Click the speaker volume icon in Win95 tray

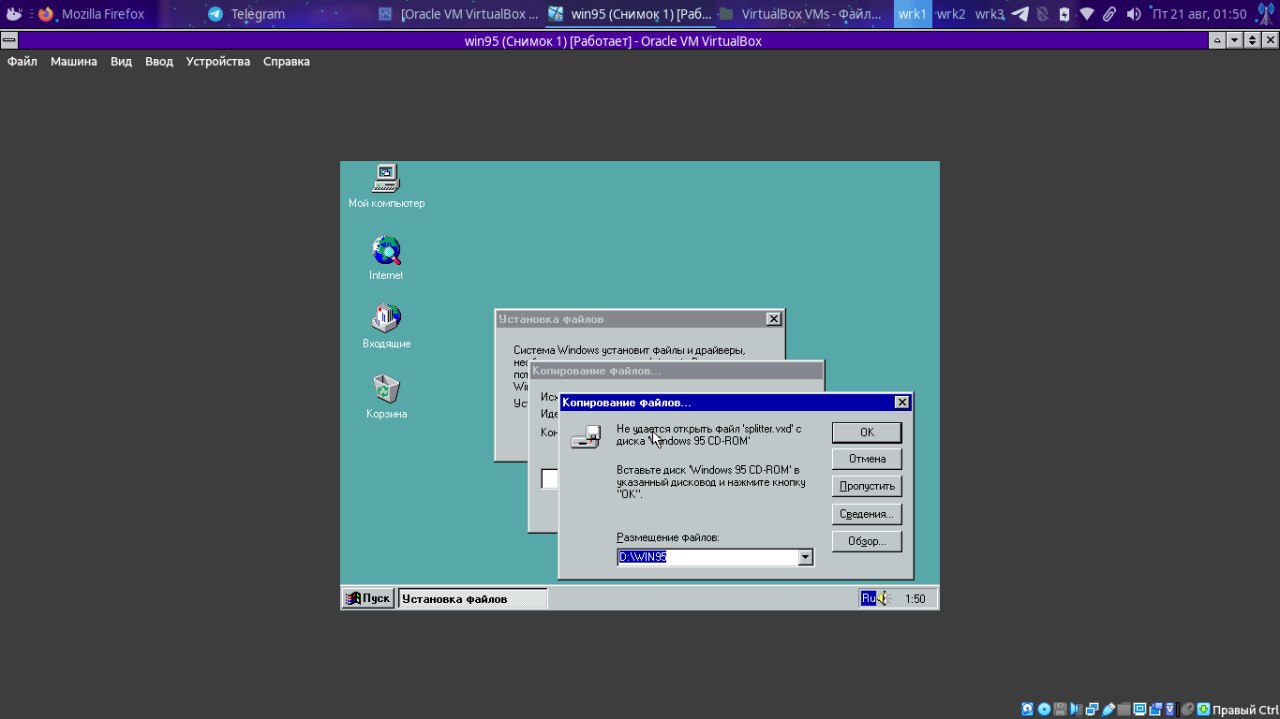[884, 598]
